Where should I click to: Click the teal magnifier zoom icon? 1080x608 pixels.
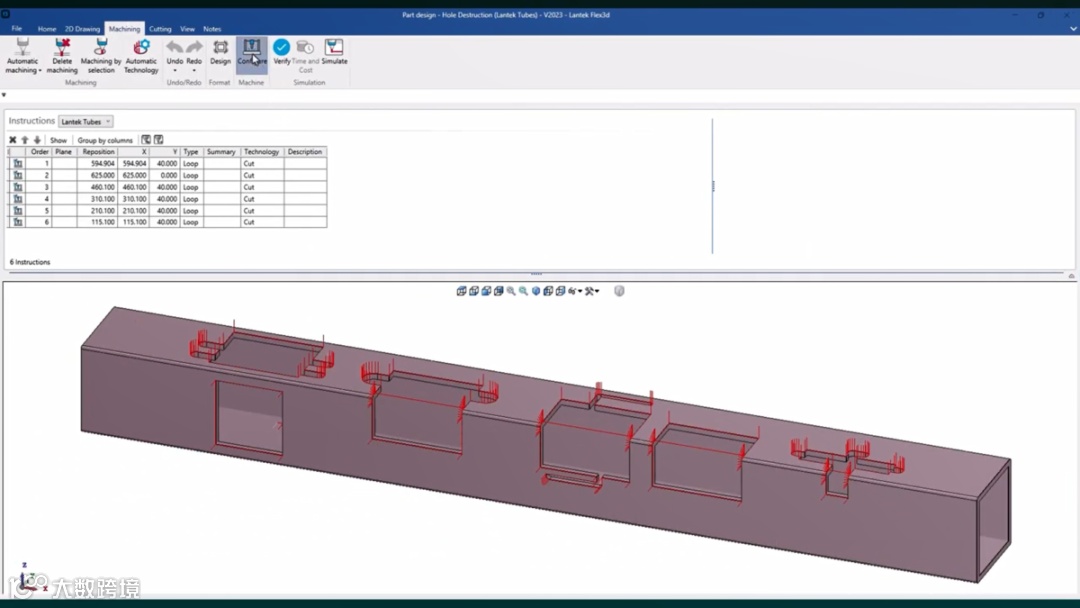523,291
